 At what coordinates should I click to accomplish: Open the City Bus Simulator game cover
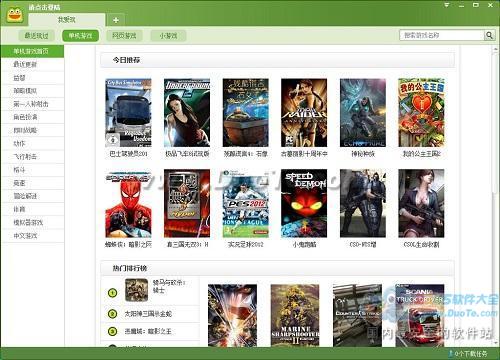[x=128, y=113]
